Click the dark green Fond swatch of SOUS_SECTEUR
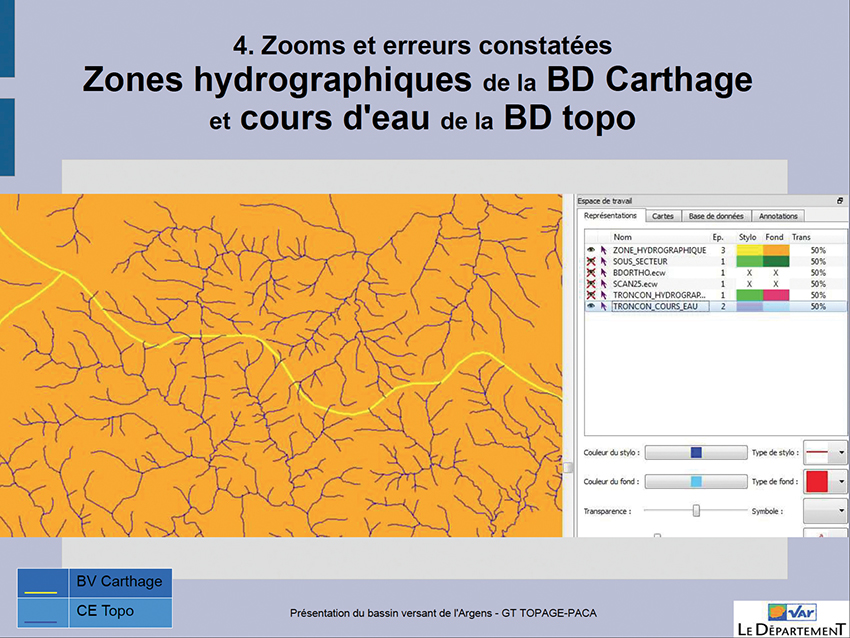This screenshot has height=638, width=850. [x=776, y=261]
